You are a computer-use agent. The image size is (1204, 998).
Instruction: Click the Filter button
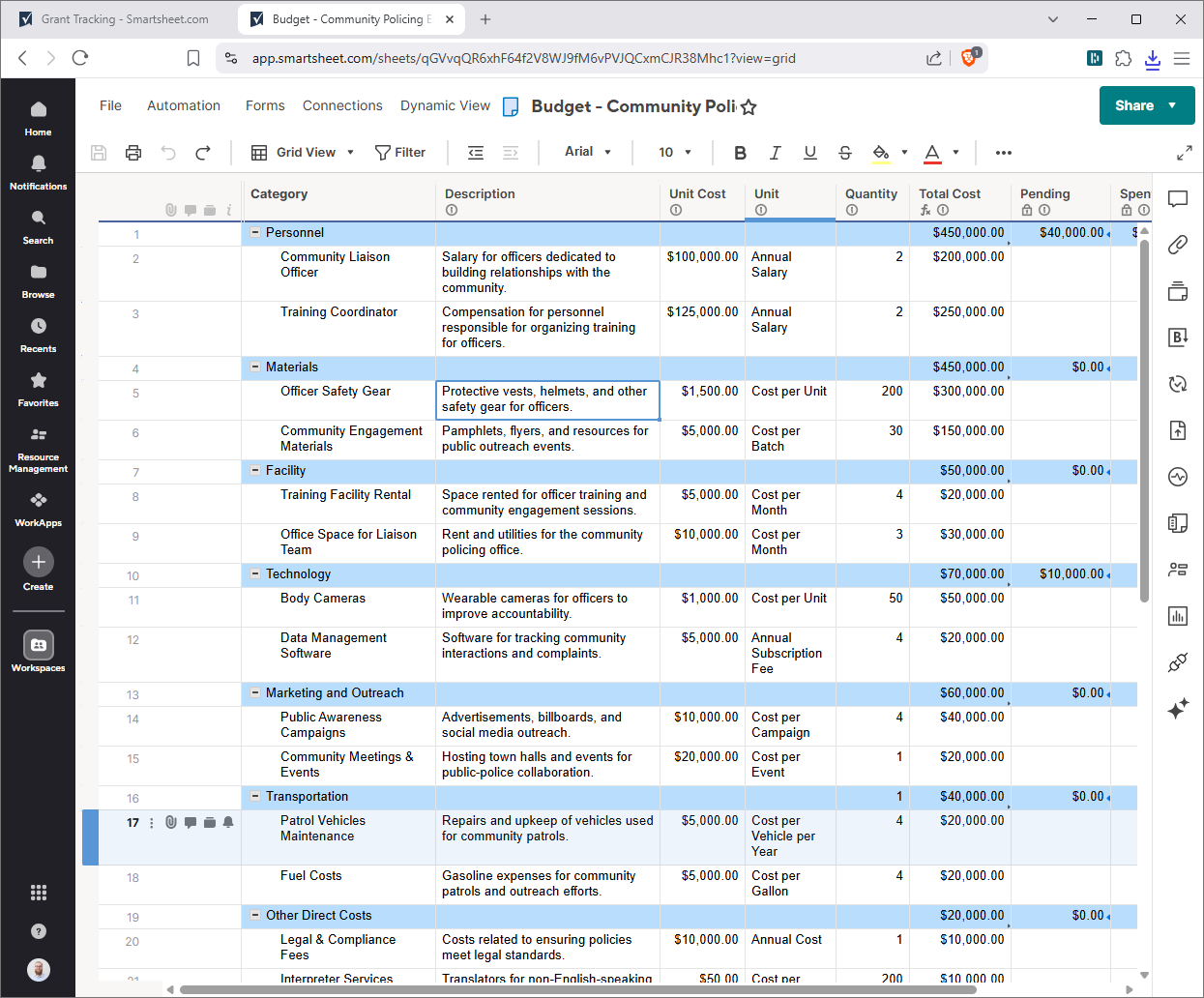(x=400, y=153)
